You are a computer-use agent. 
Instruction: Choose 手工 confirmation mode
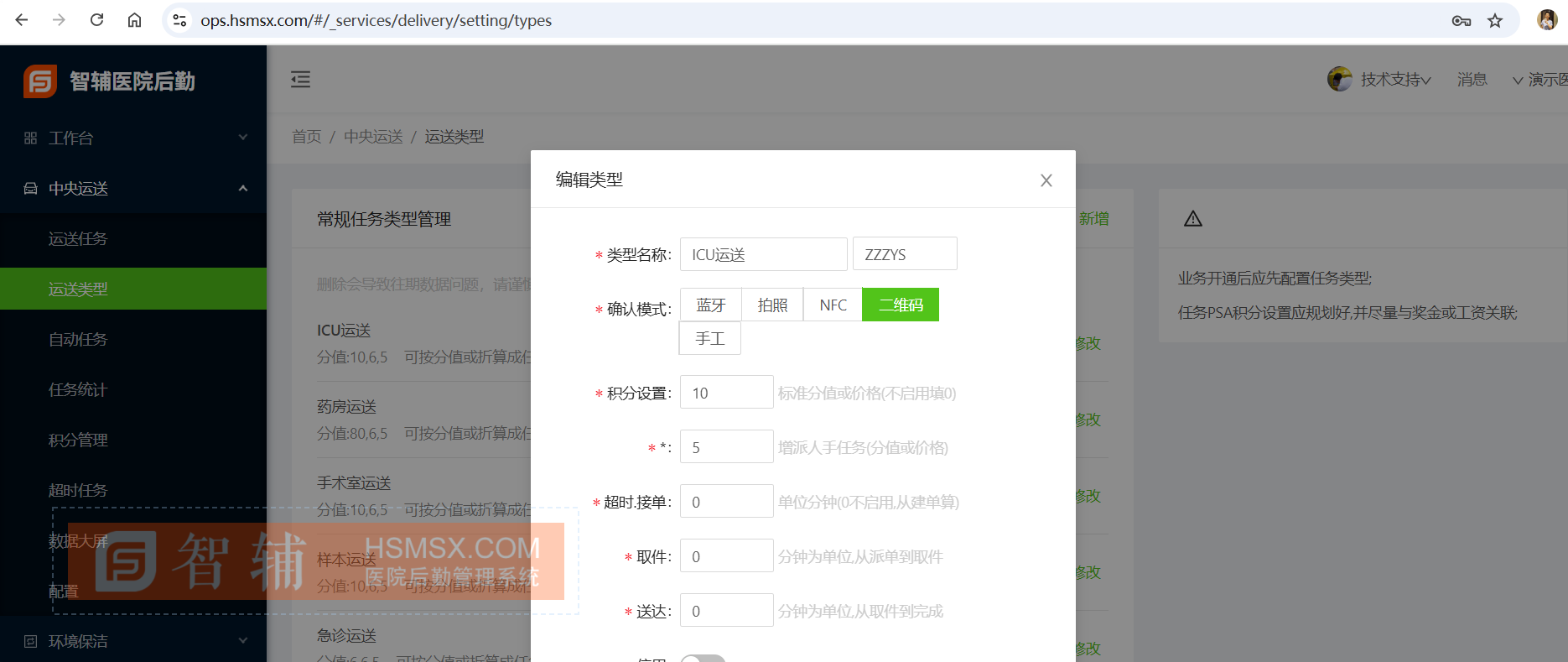pyautogui.click(x=709, y=339)
